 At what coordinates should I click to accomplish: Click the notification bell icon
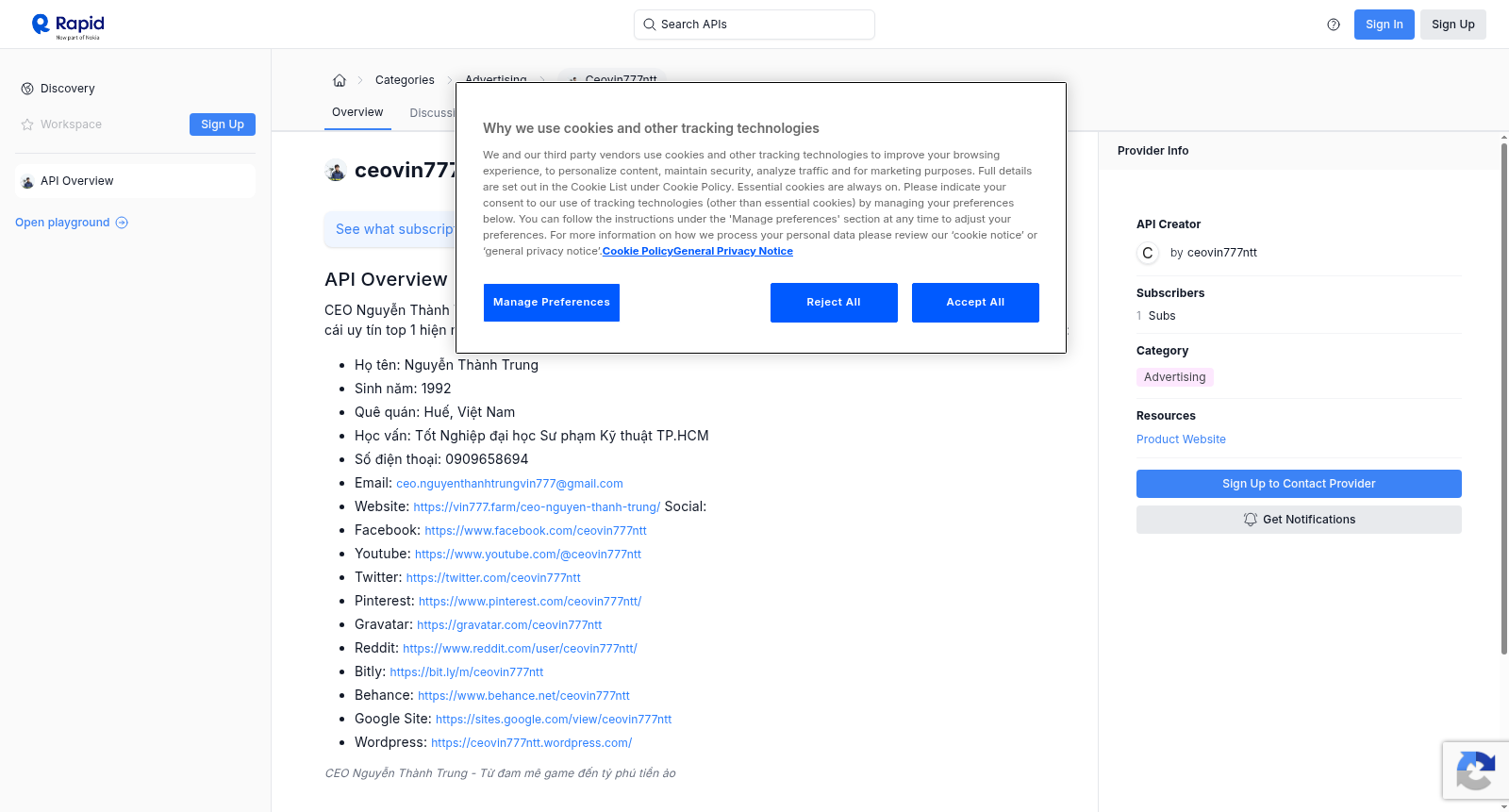coord(1251,520)
